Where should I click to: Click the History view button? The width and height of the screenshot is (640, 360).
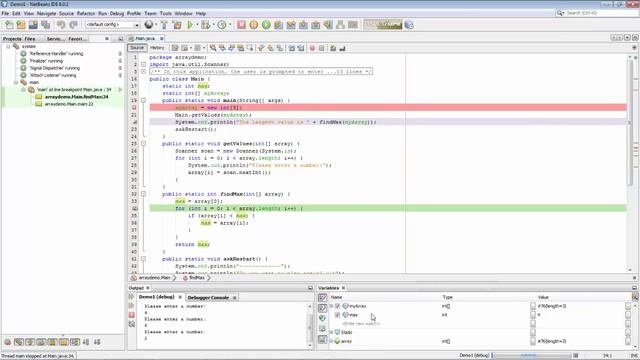tap(157, 48)
